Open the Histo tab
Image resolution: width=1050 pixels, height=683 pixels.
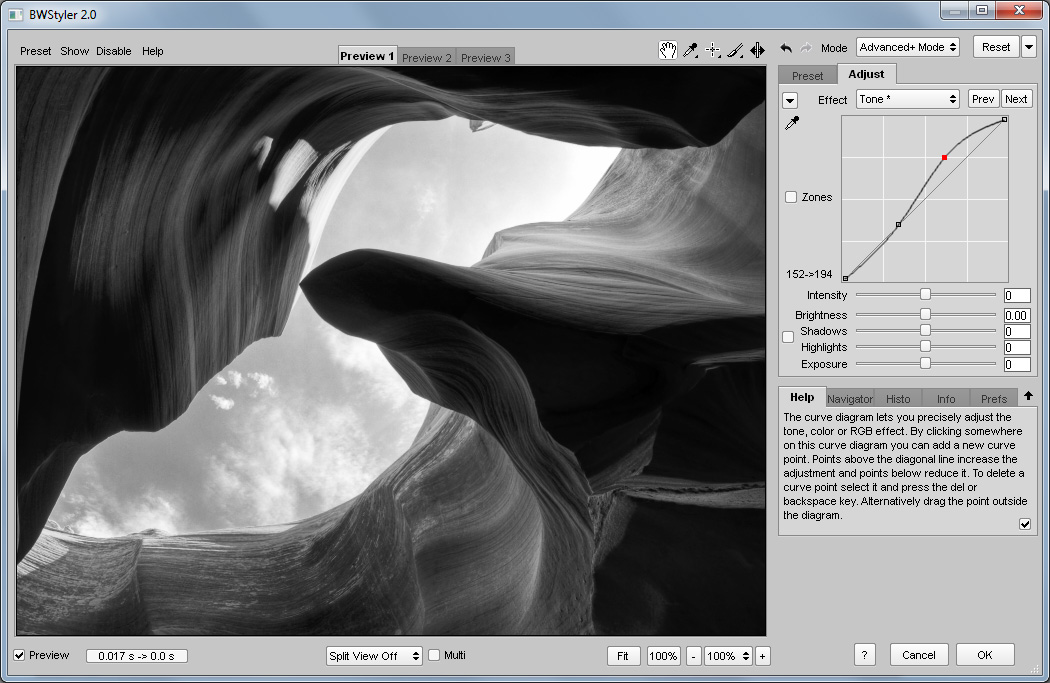898,398
